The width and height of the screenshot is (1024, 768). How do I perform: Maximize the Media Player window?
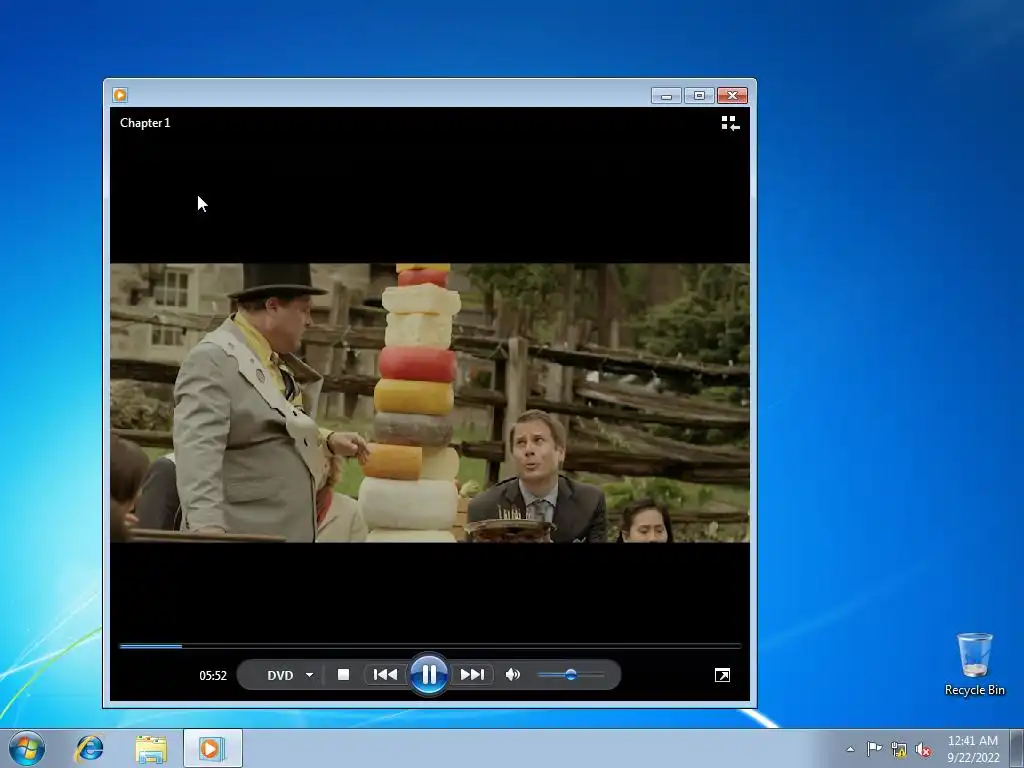(x=699, y=96)
